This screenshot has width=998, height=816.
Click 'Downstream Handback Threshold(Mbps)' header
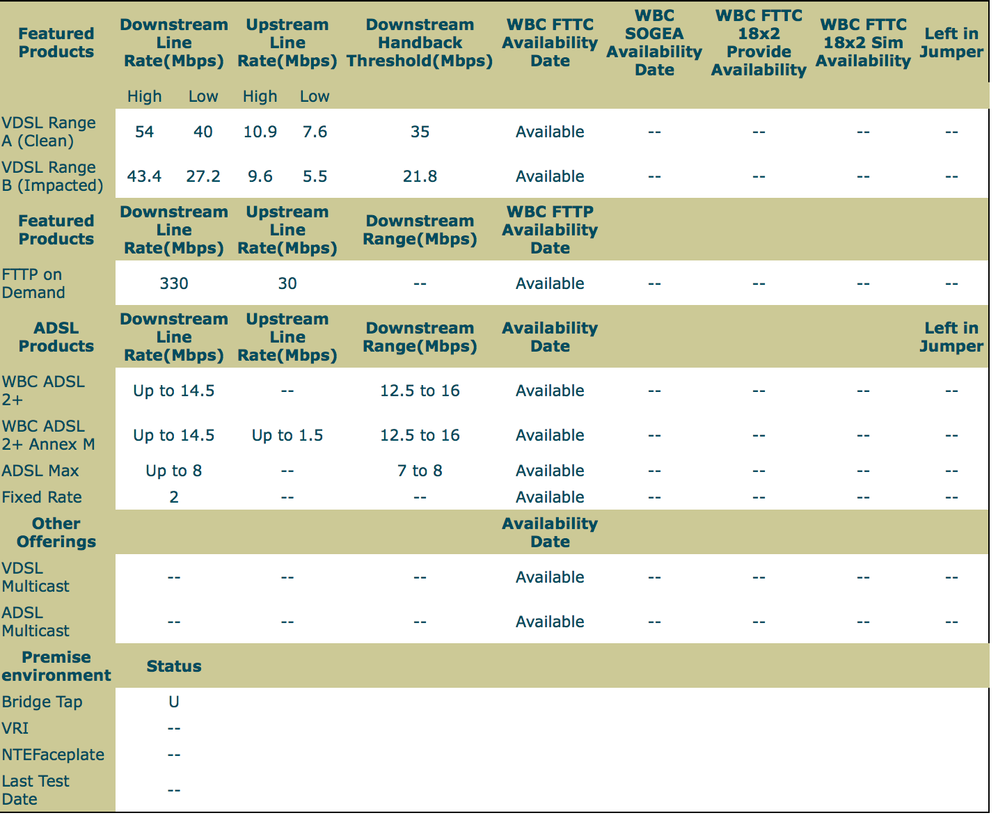point(420,43)
